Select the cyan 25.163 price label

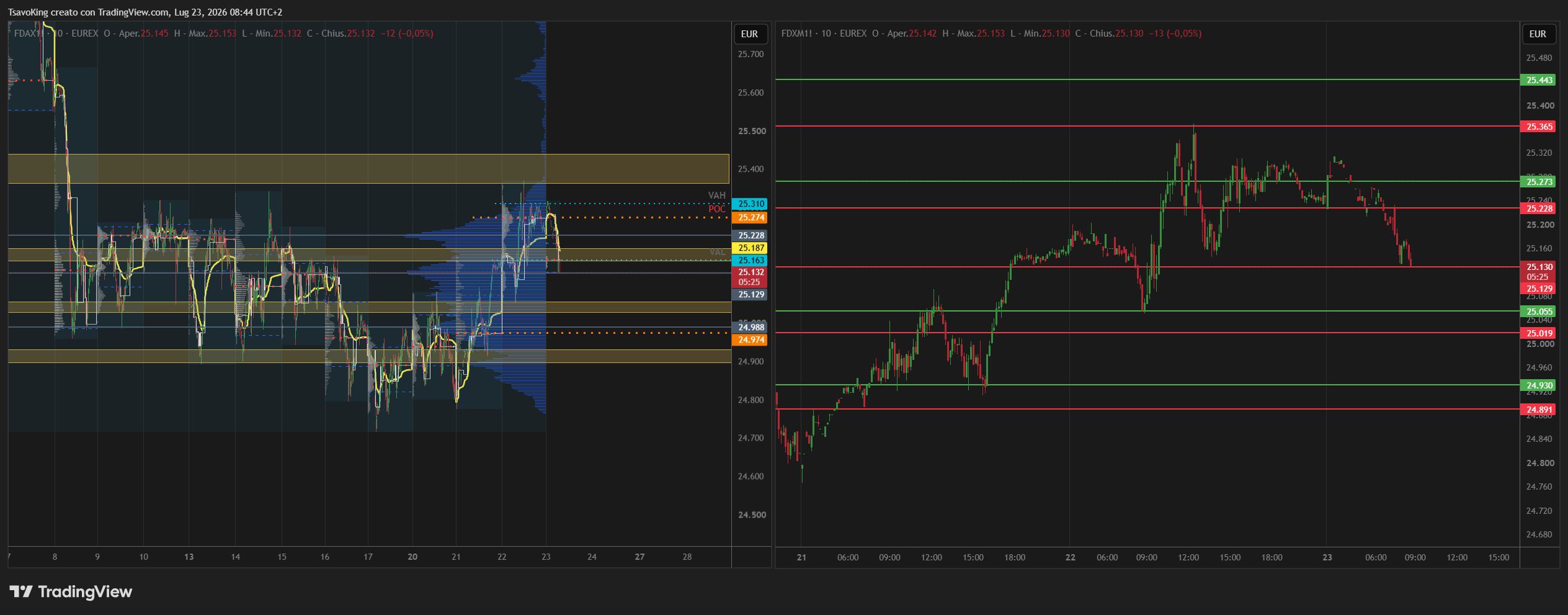[x=750, y=260]
